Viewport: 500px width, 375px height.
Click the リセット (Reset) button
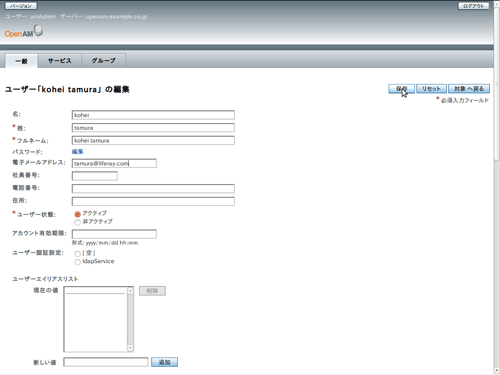coord(431,89)
